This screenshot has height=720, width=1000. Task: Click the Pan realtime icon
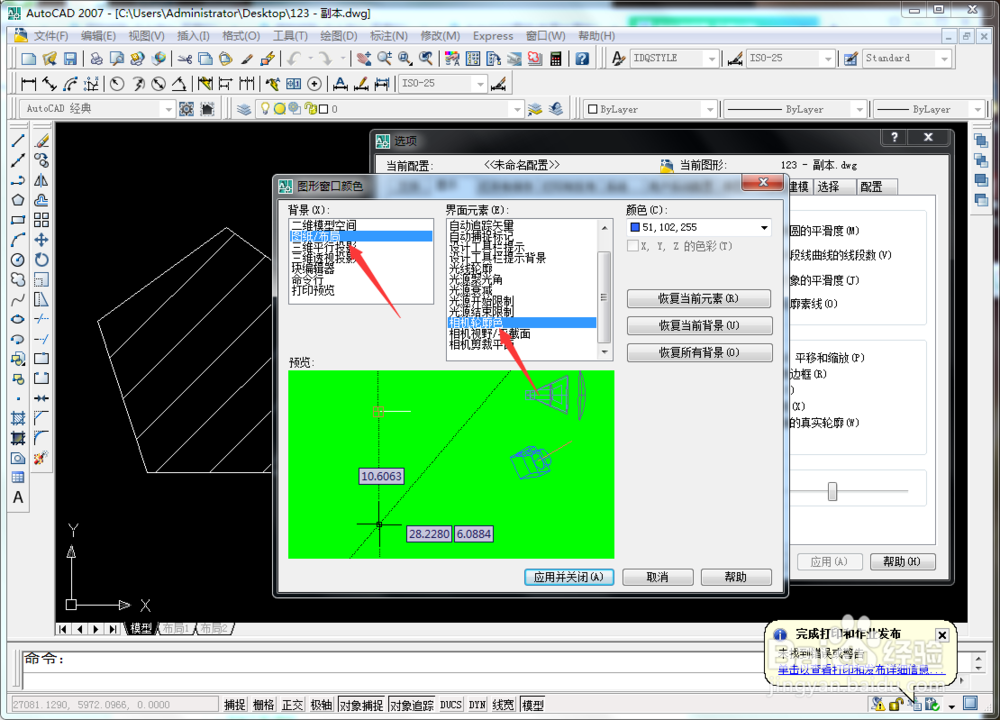[x=364, y=59]
